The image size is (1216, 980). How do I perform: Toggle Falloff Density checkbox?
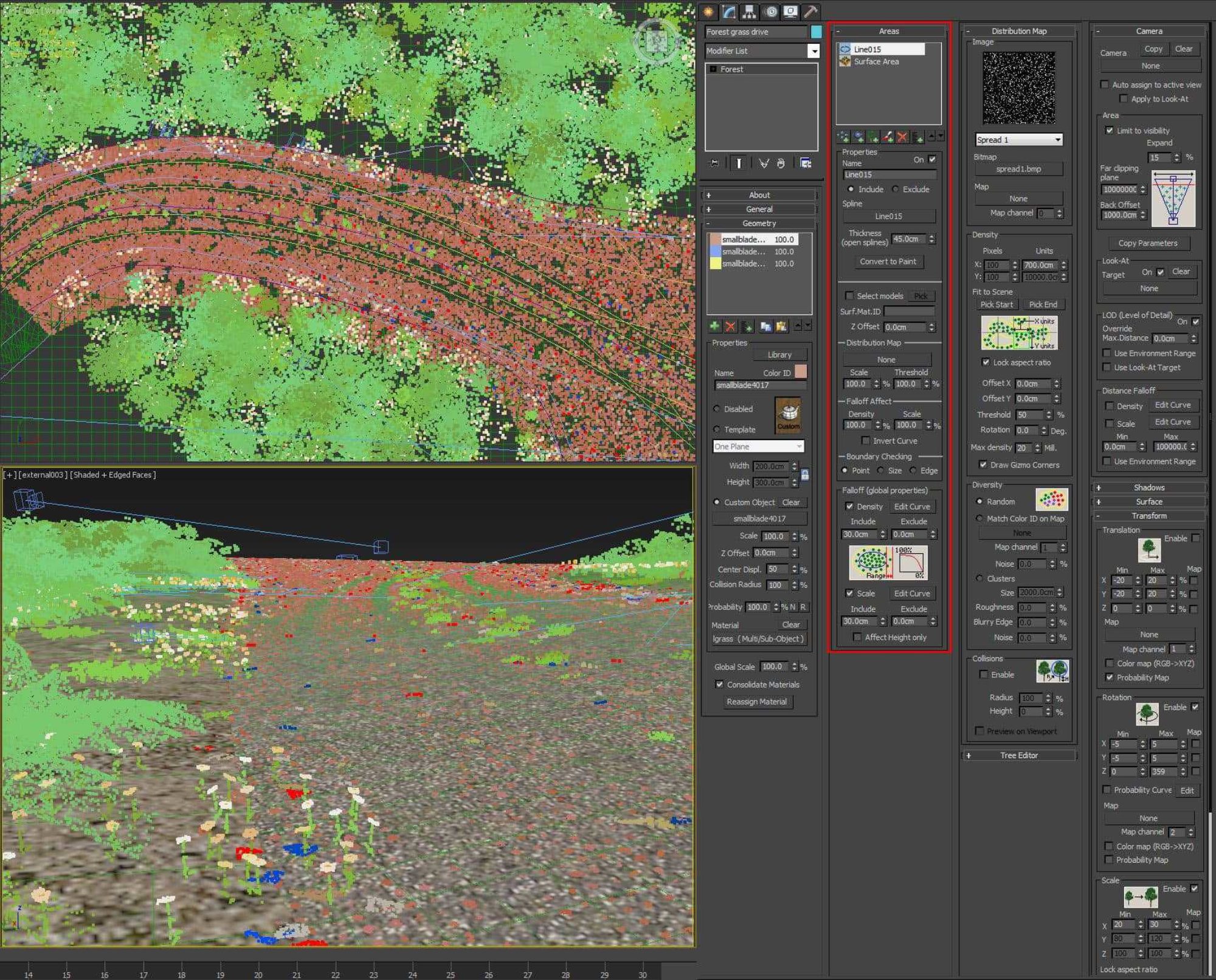pos(849,506)
